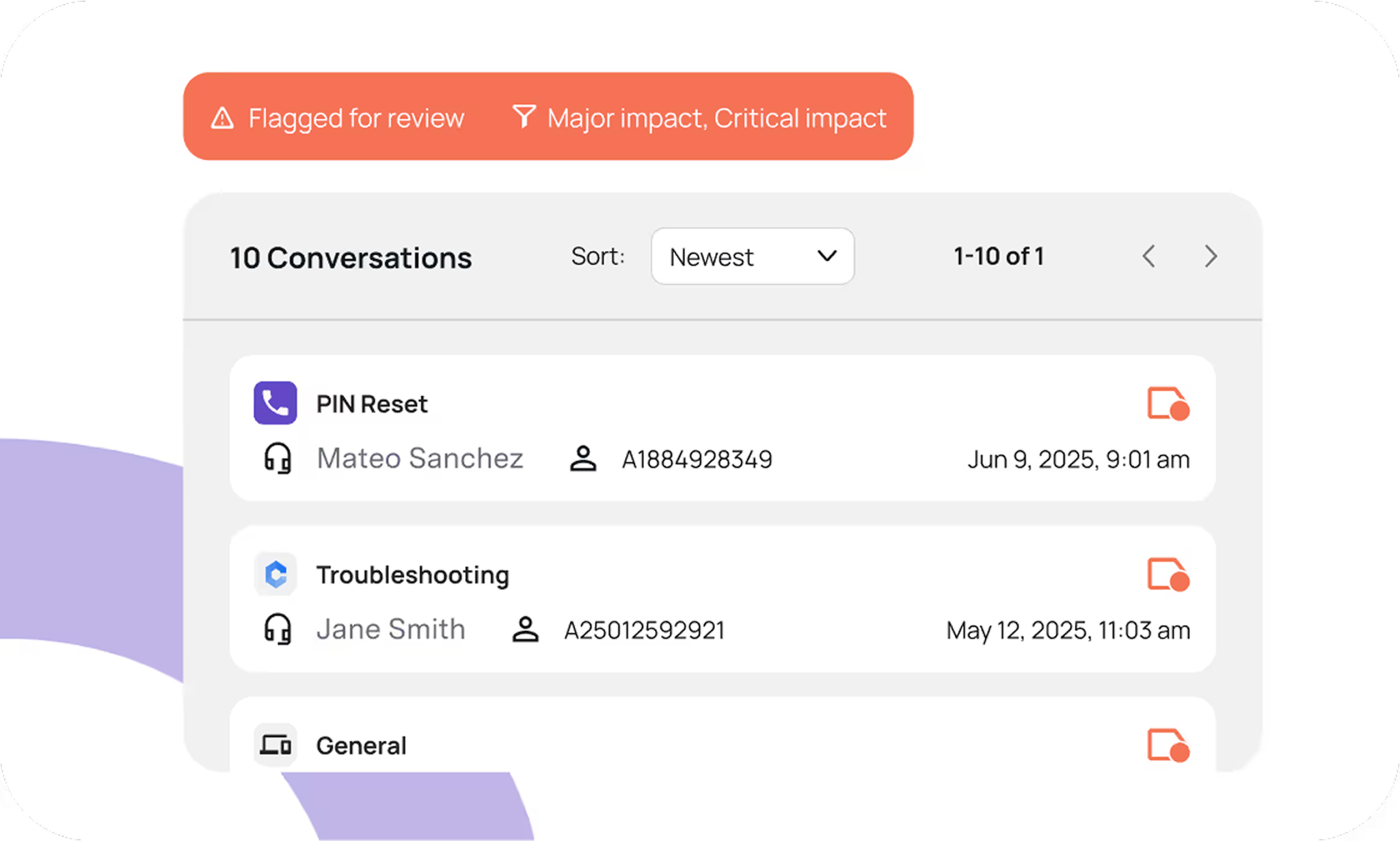Screen dimensions: 1400x841
Task: Go to previous page of conversations
Action: tap(1149, 256)
